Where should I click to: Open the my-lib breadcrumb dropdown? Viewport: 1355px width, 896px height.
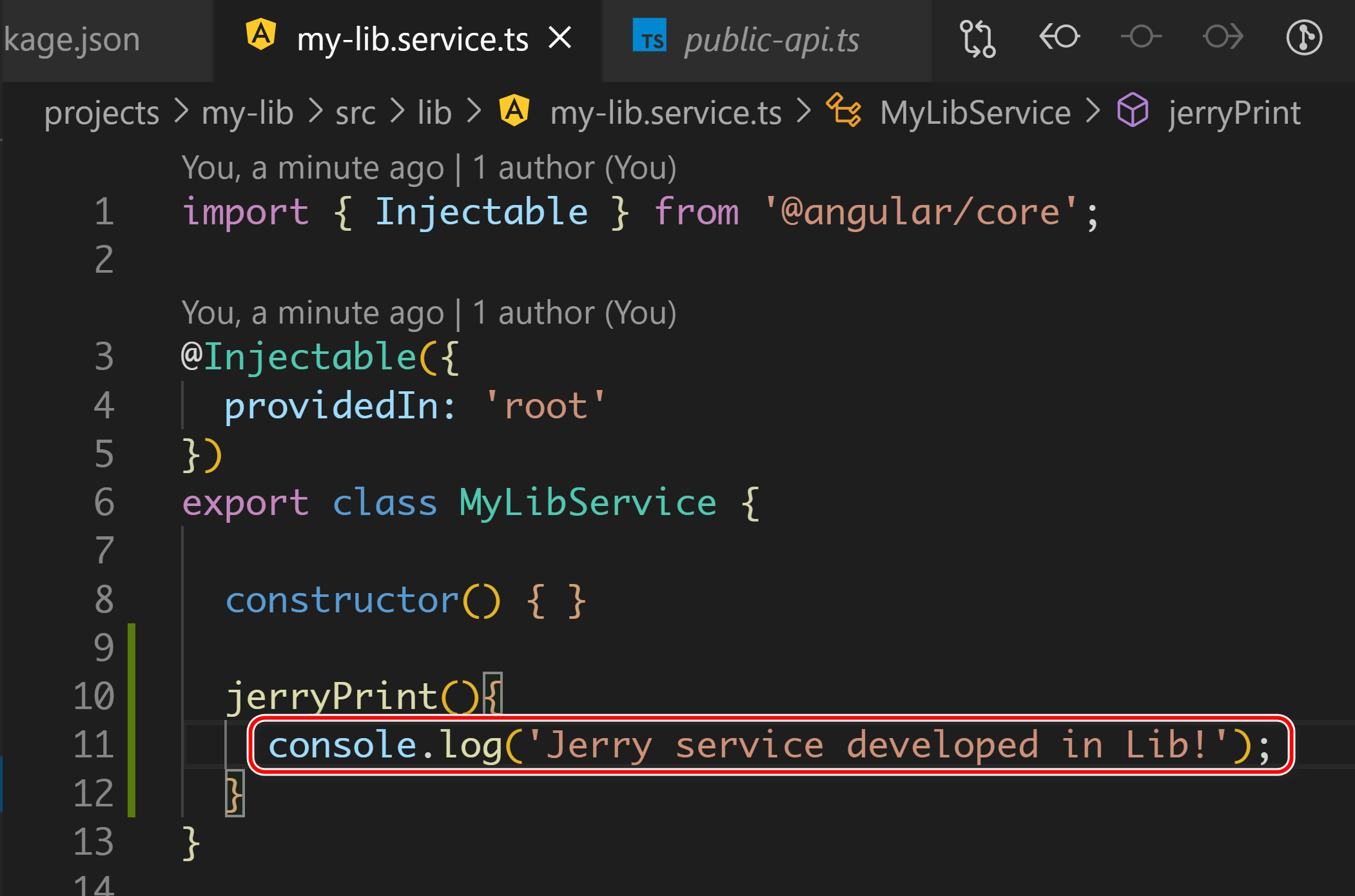click(x=247, y=113)
